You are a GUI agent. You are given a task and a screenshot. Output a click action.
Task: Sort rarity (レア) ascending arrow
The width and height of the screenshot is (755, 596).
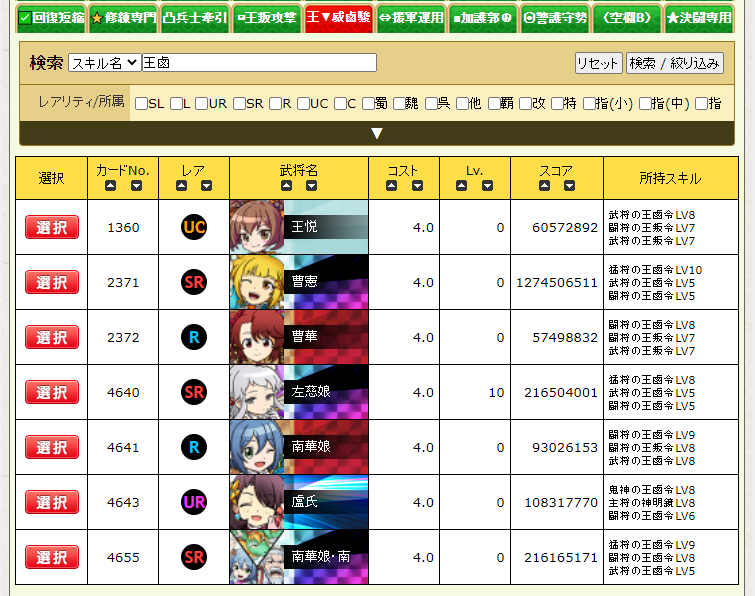tap(182, 185)
